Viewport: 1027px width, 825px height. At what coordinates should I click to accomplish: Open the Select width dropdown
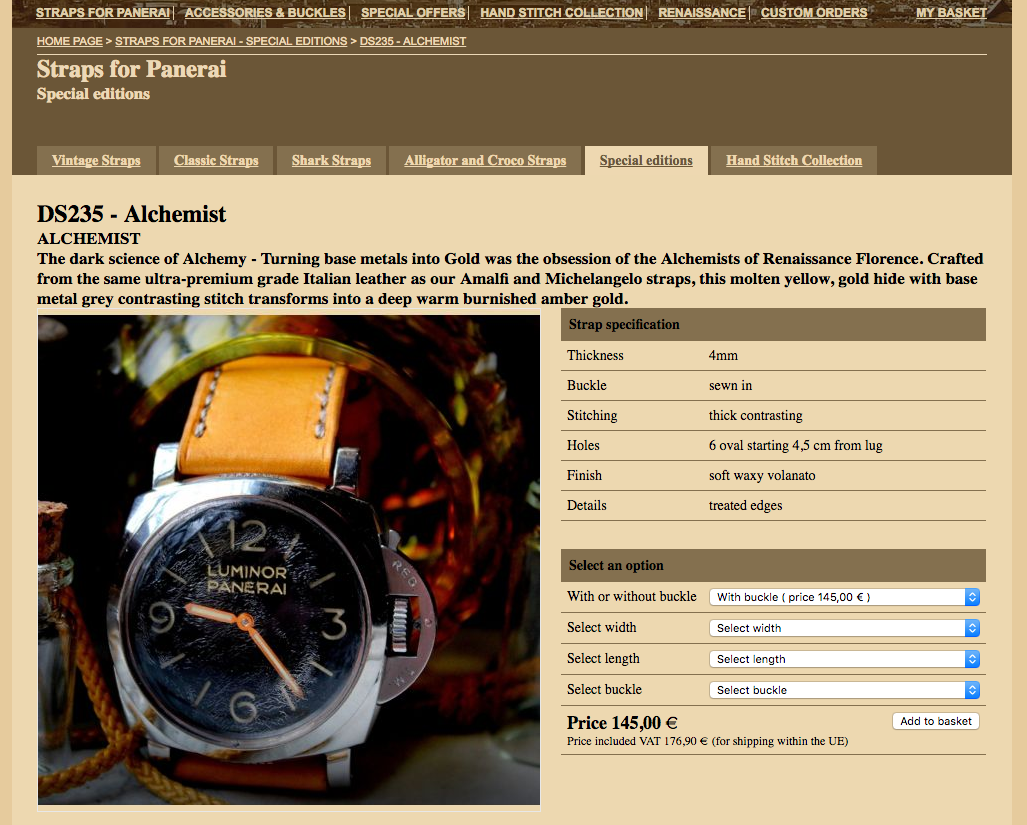click(844, 628)
